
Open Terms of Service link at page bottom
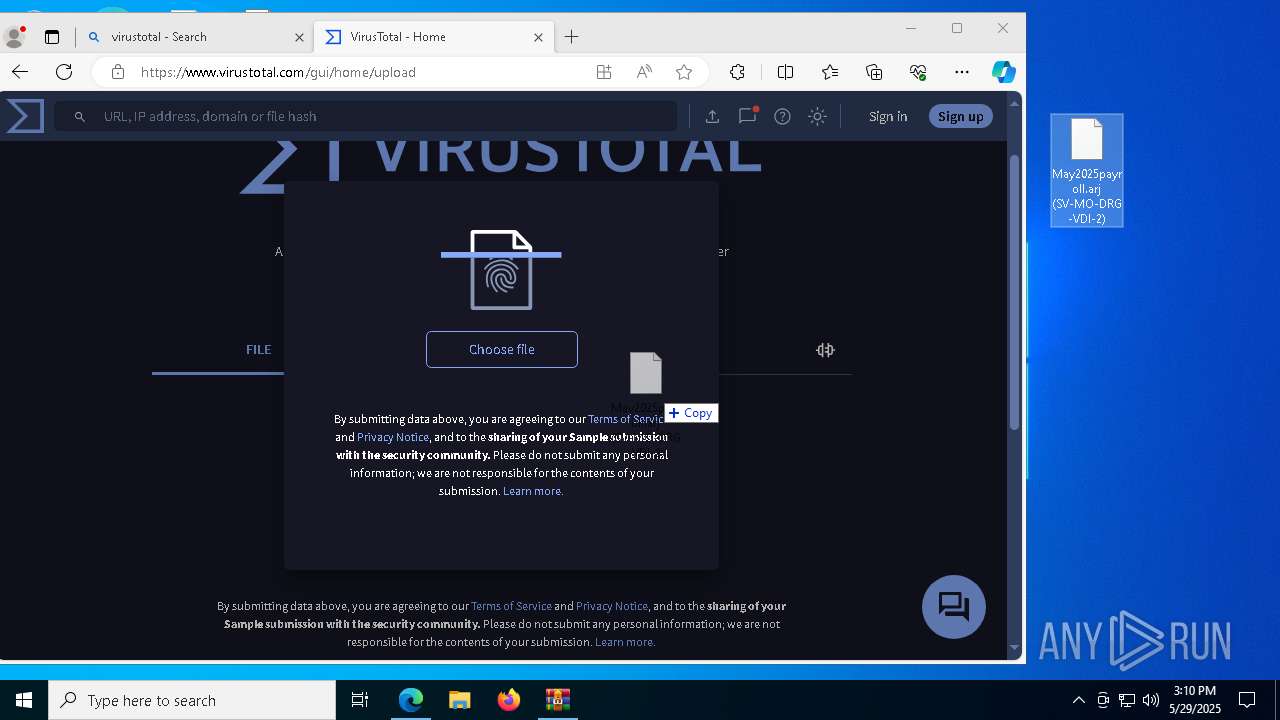click(511, 606)
